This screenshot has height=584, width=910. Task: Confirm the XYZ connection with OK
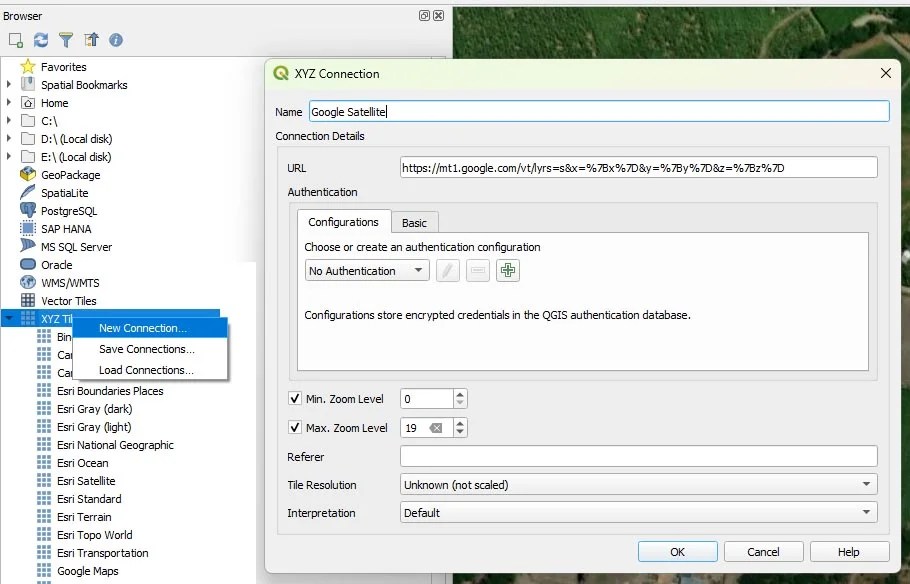click(677, 552)
